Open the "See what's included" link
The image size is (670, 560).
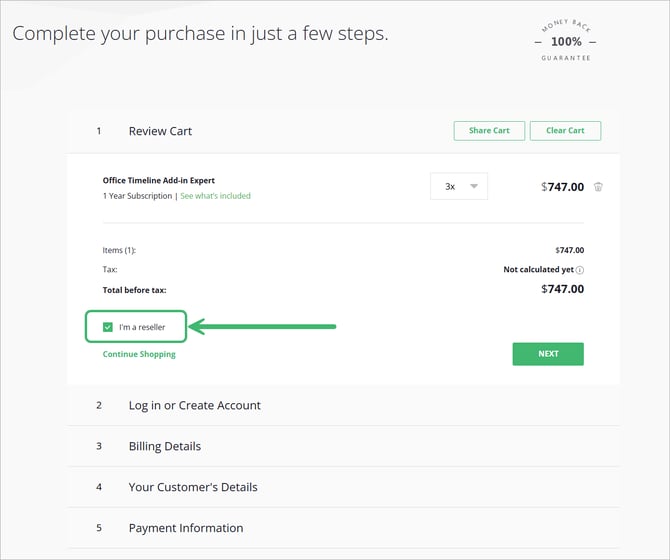(x=215, y=196)
